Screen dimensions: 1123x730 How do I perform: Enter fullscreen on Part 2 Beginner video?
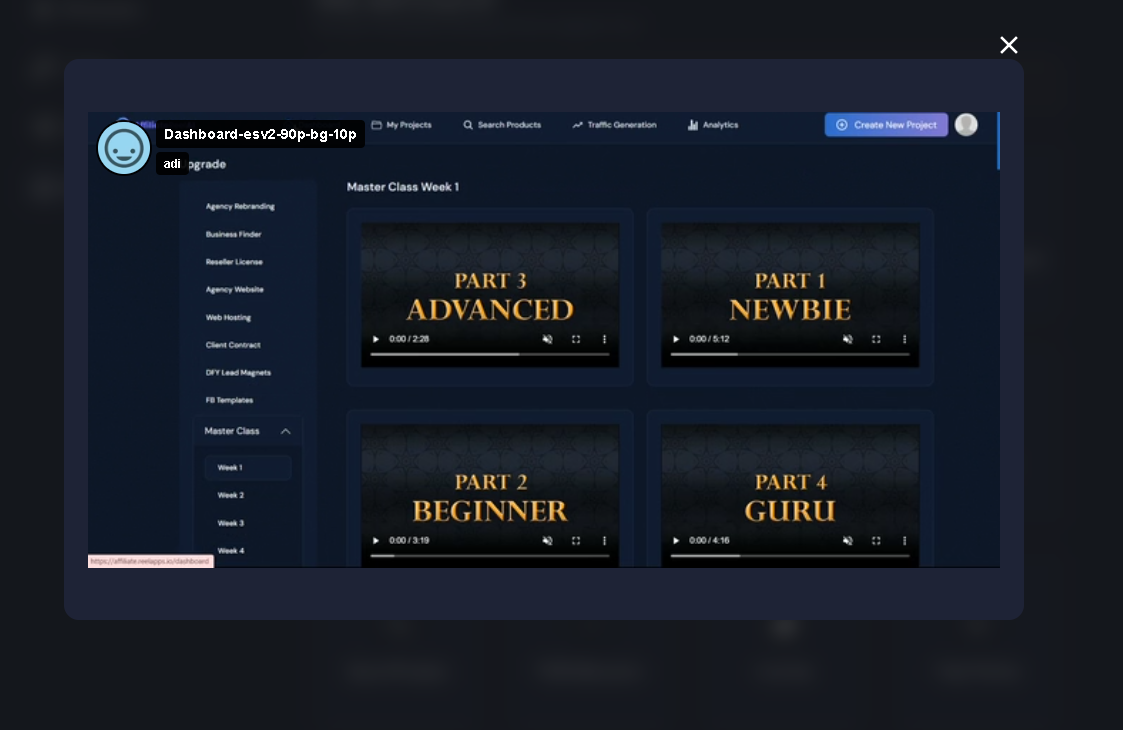(x=576, y=540)
